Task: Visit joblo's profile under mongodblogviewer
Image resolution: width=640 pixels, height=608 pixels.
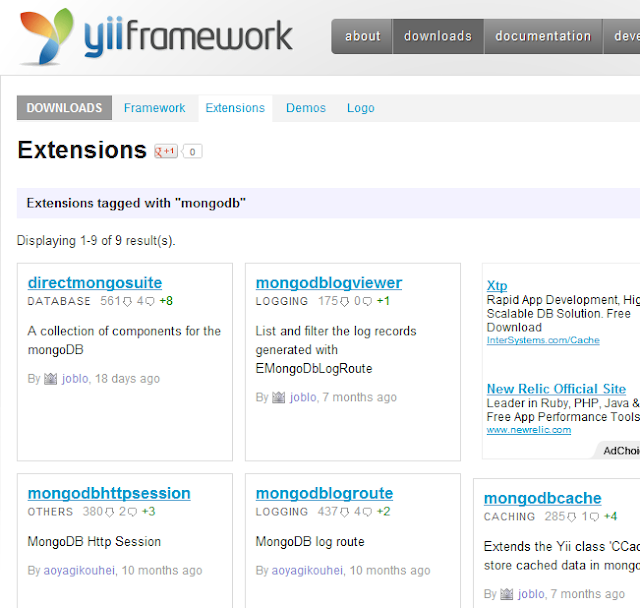Action: pyautogui.click(x=303, y=397)
